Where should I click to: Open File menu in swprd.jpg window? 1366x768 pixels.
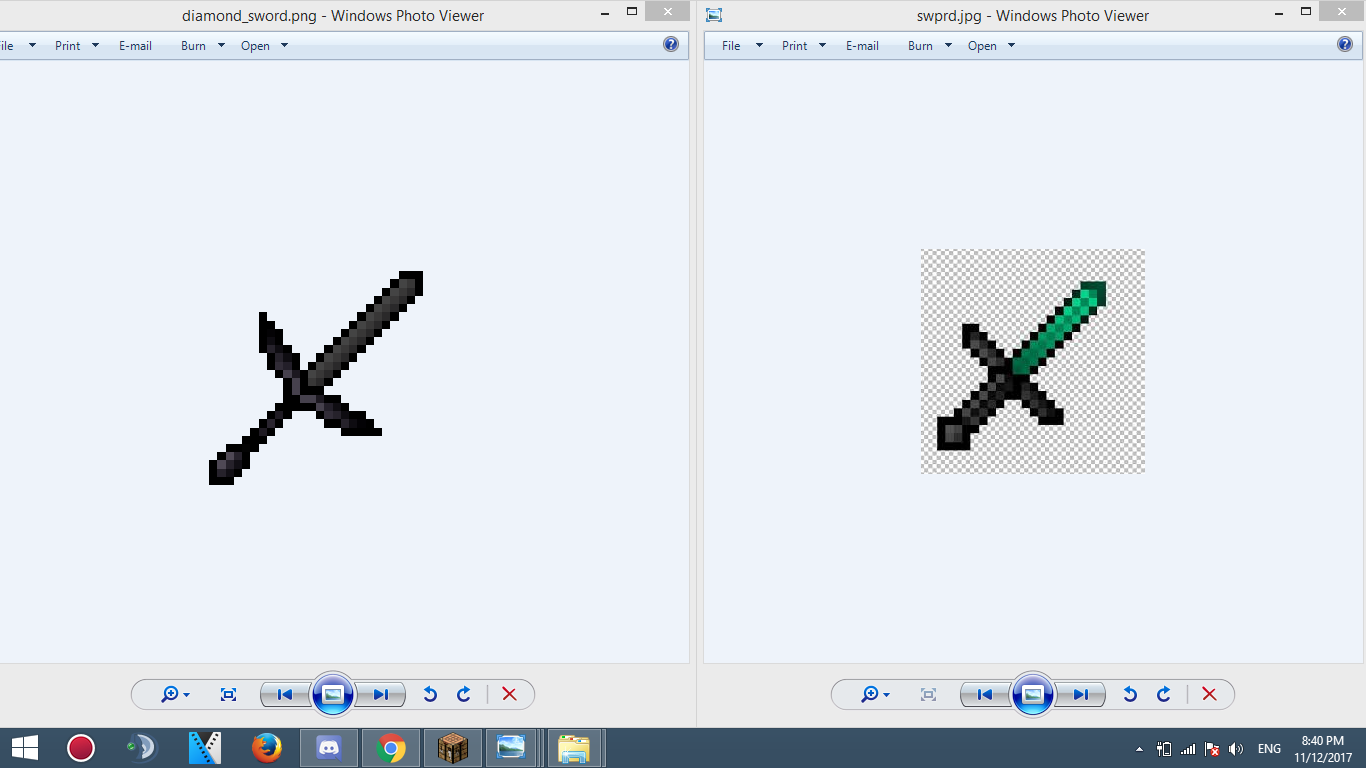731,46
